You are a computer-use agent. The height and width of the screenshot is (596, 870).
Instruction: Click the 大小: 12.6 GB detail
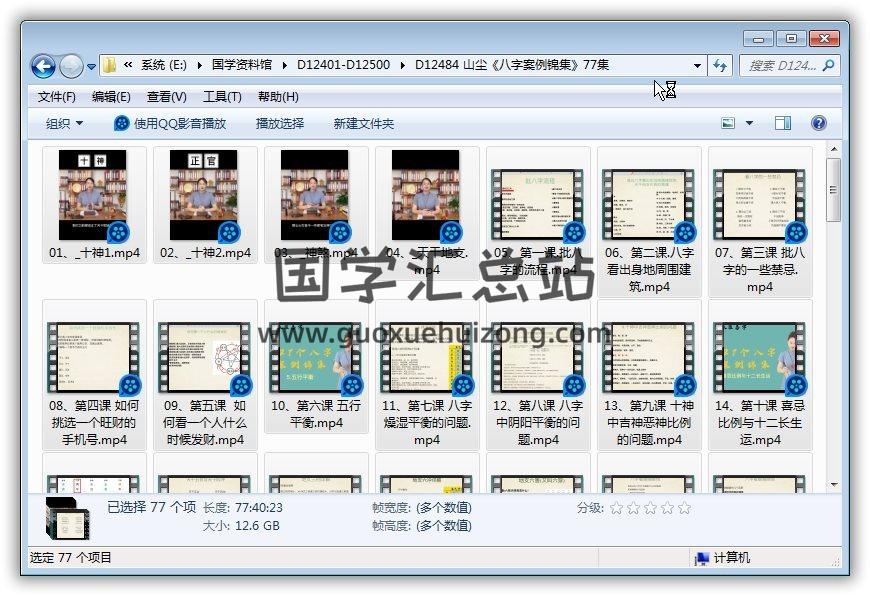[241, 526]
